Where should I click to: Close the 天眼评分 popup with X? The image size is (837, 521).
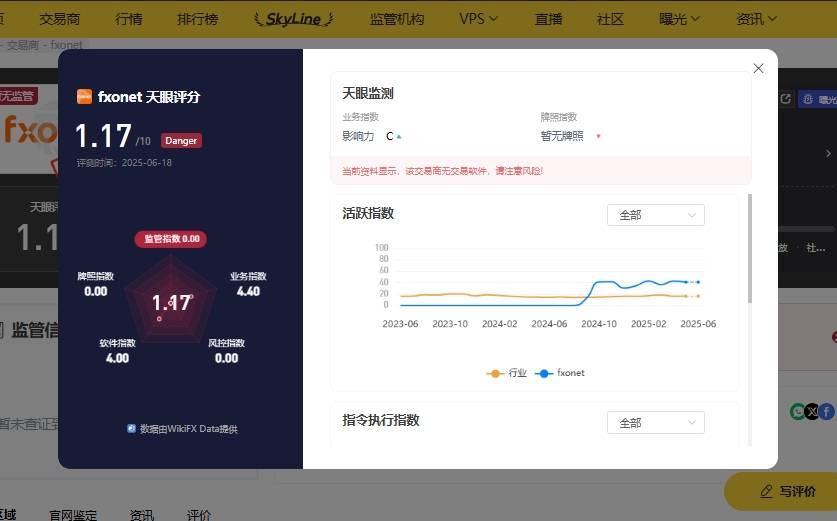[x=758, y=68]
